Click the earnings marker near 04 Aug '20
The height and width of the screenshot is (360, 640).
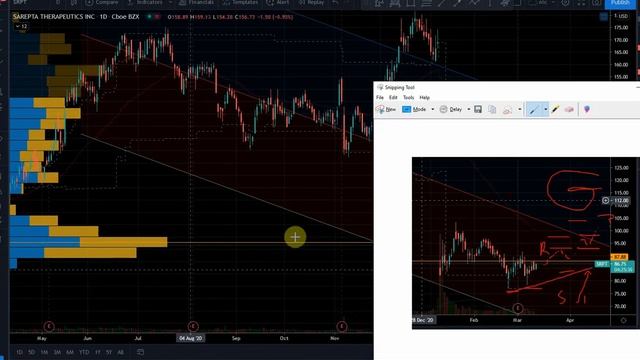point(193,326)
